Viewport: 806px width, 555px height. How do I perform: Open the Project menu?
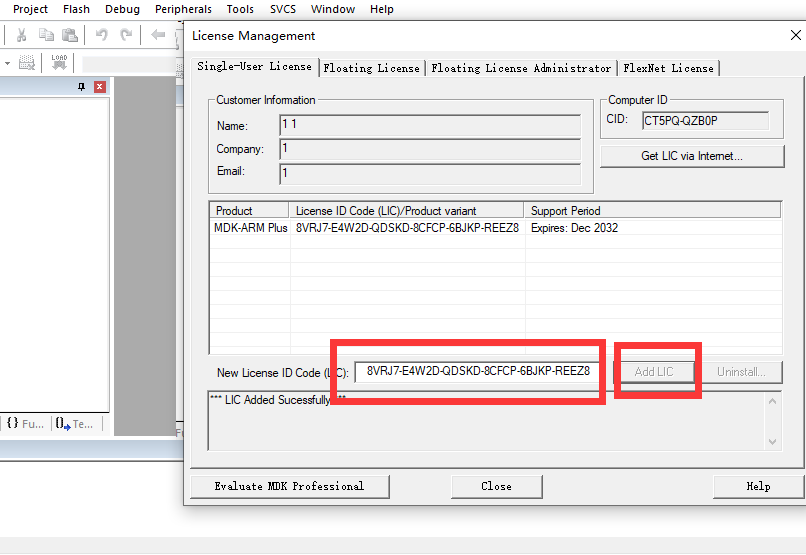(30, 9)
